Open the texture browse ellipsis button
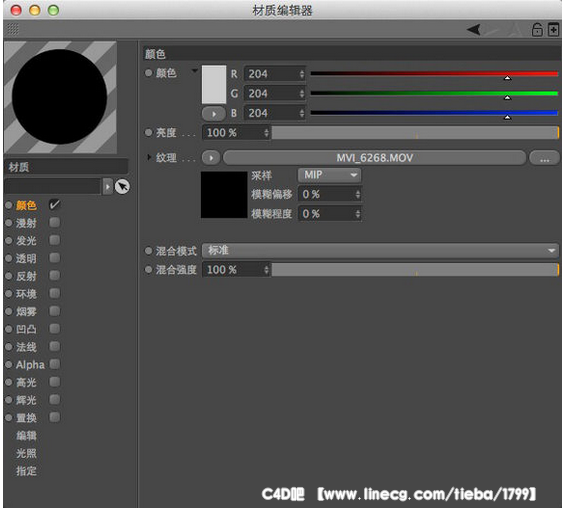The image size is (562, 511). point(544,158)
